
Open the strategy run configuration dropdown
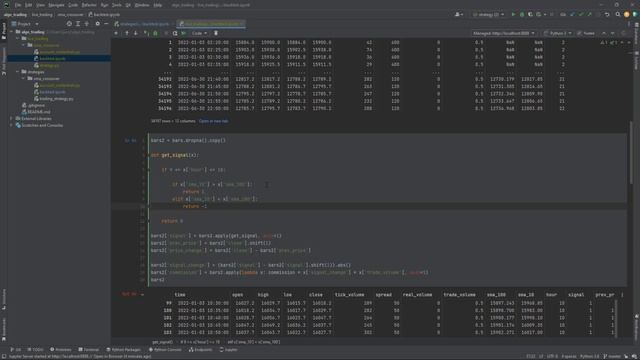tap(488, 14)
